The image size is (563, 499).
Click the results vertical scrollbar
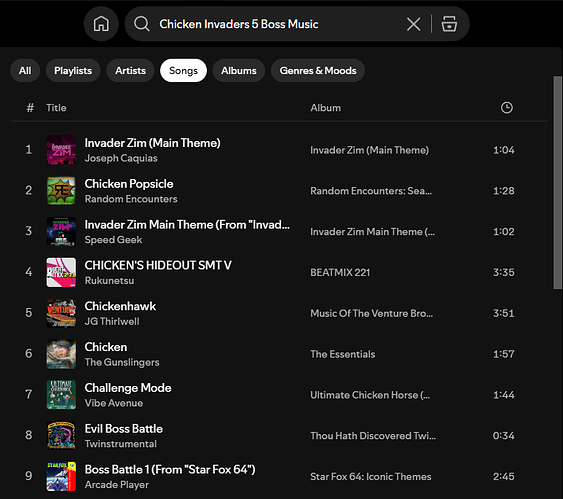pyautogui.click(x=557, y=182)
